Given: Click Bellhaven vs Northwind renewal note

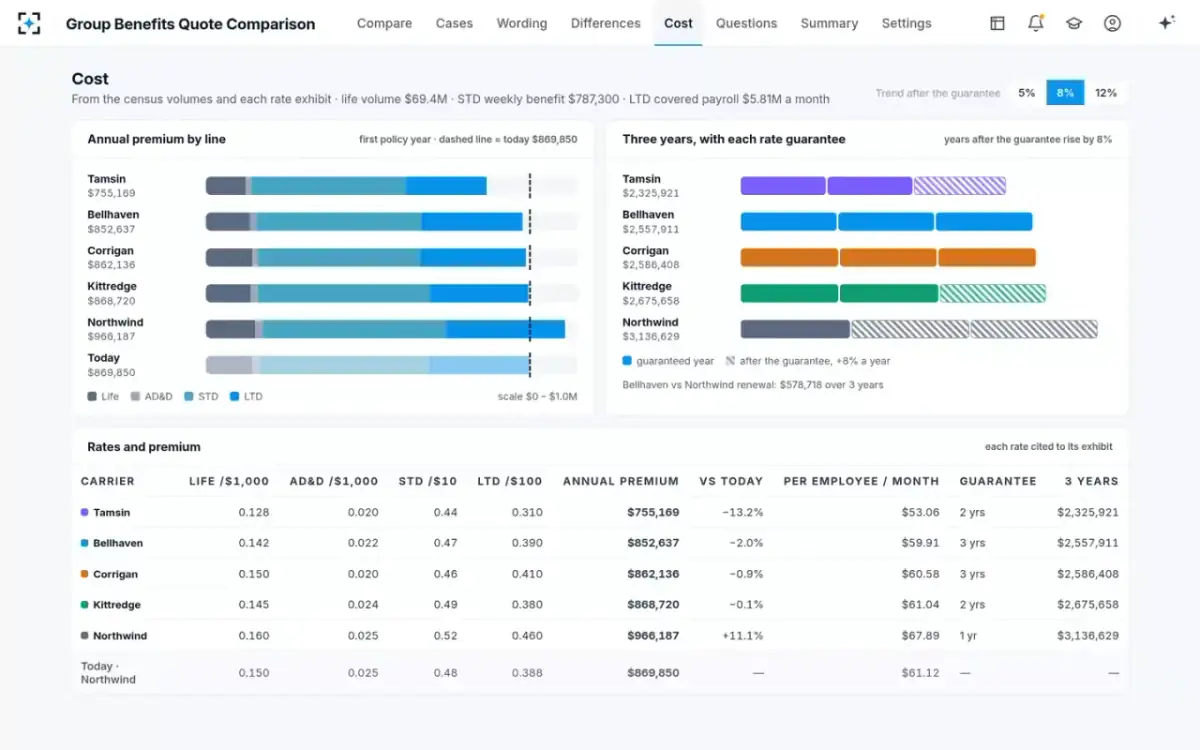Looking at the screenshot, I should [753, 385].
